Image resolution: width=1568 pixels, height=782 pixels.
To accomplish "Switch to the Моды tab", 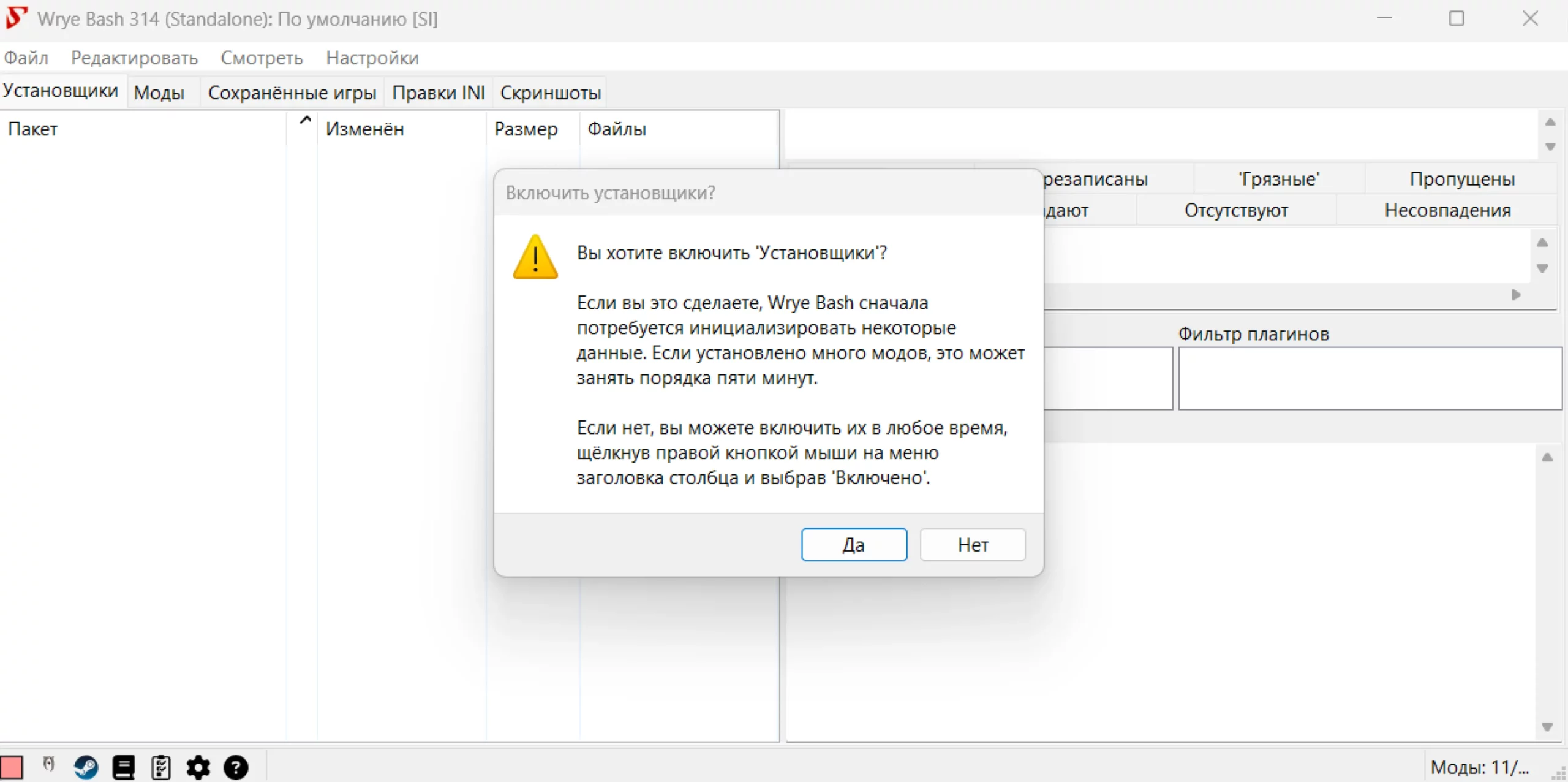I will tap(159, 93).
